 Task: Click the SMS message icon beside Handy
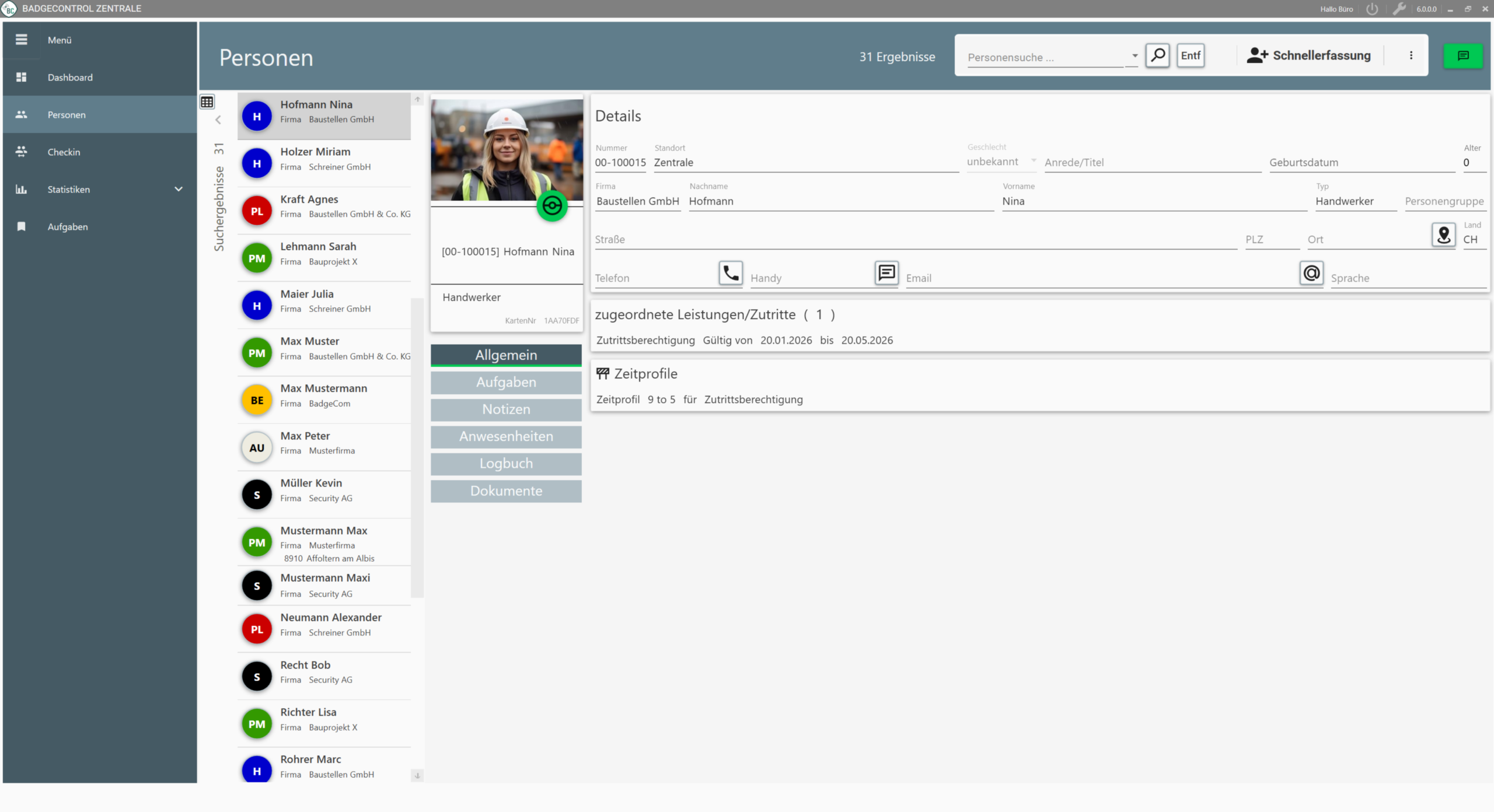click(x=886, y=273)
